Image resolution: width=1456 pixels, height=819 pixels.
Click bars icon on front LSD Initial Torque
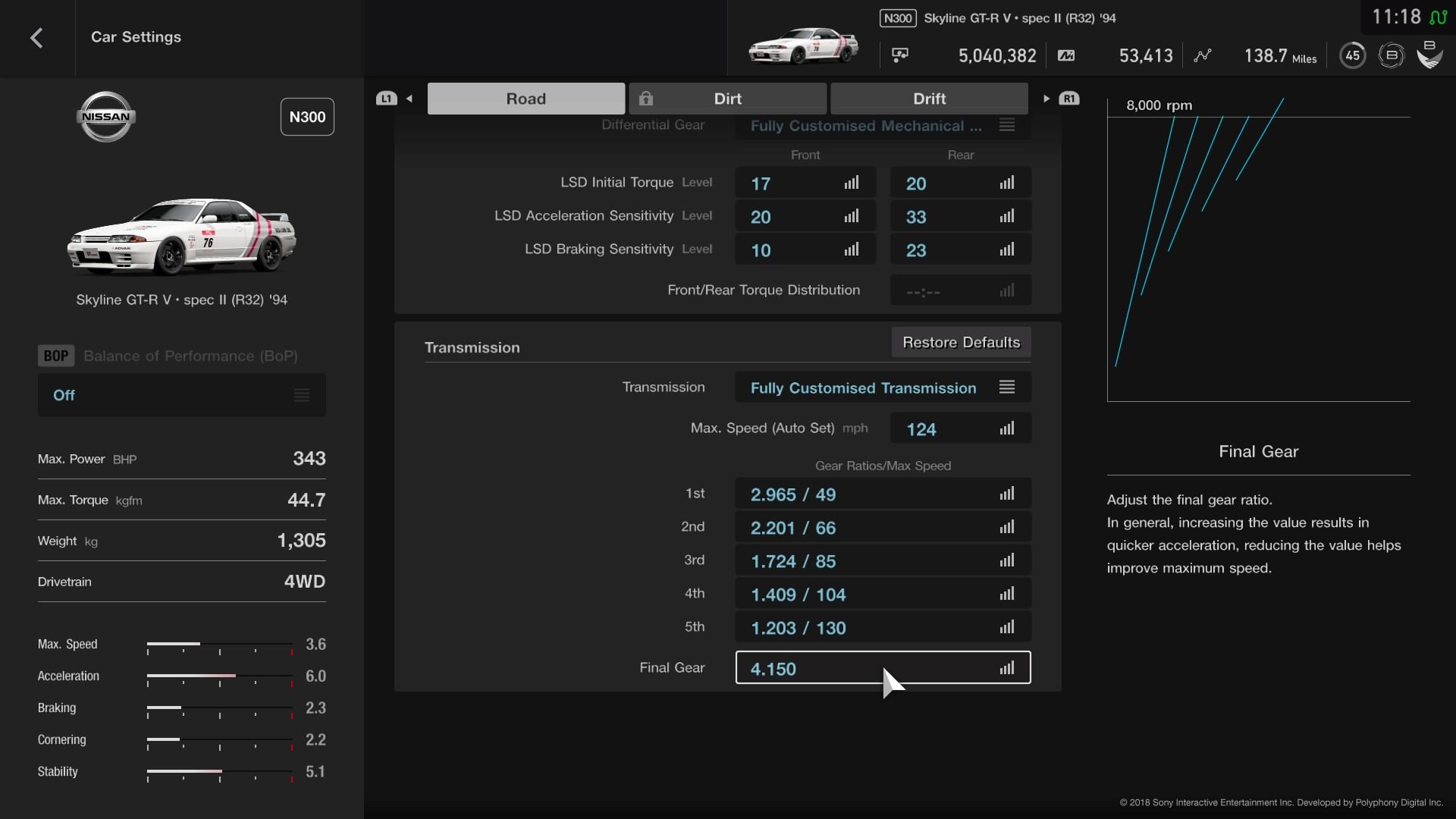852,183
